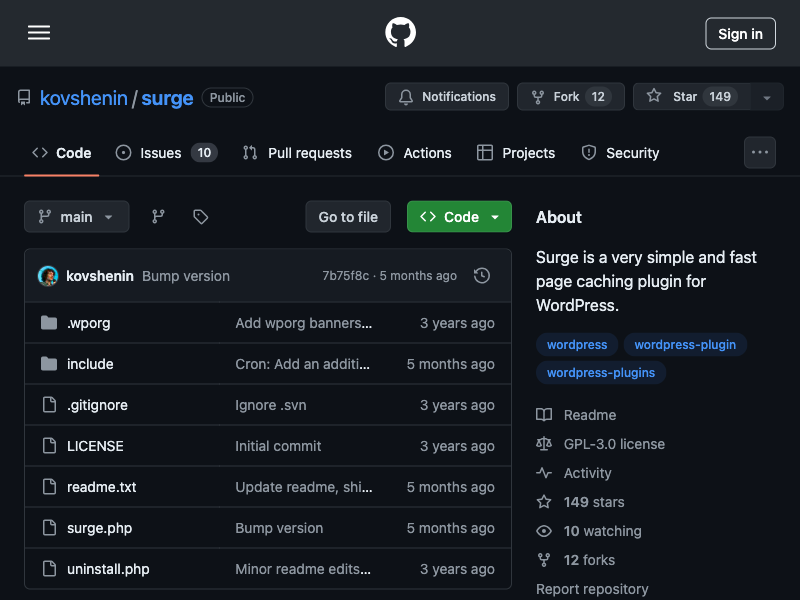The height and width of the screenshot is (600, 800).
Task: Click the surge.php file icon
Action: tap(49, 528)
